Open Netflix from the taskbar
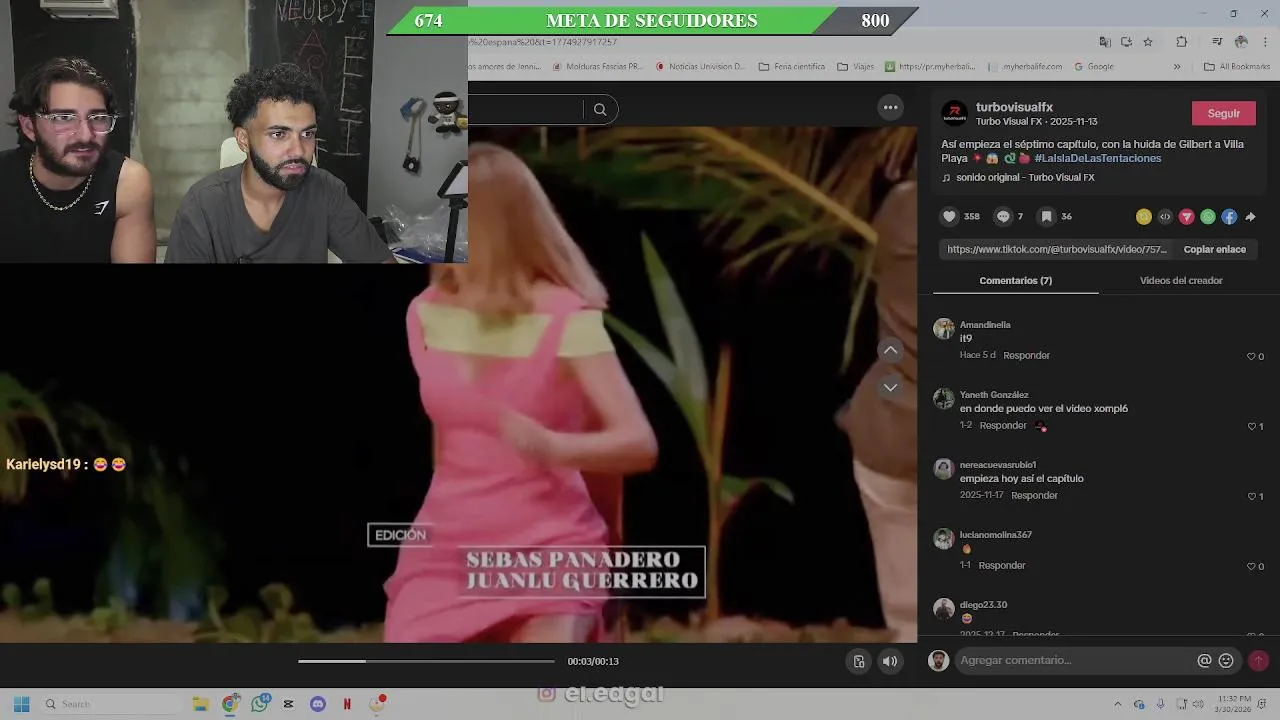The height and width of the screenshot is (720, 1280). (x=347, y=704)
